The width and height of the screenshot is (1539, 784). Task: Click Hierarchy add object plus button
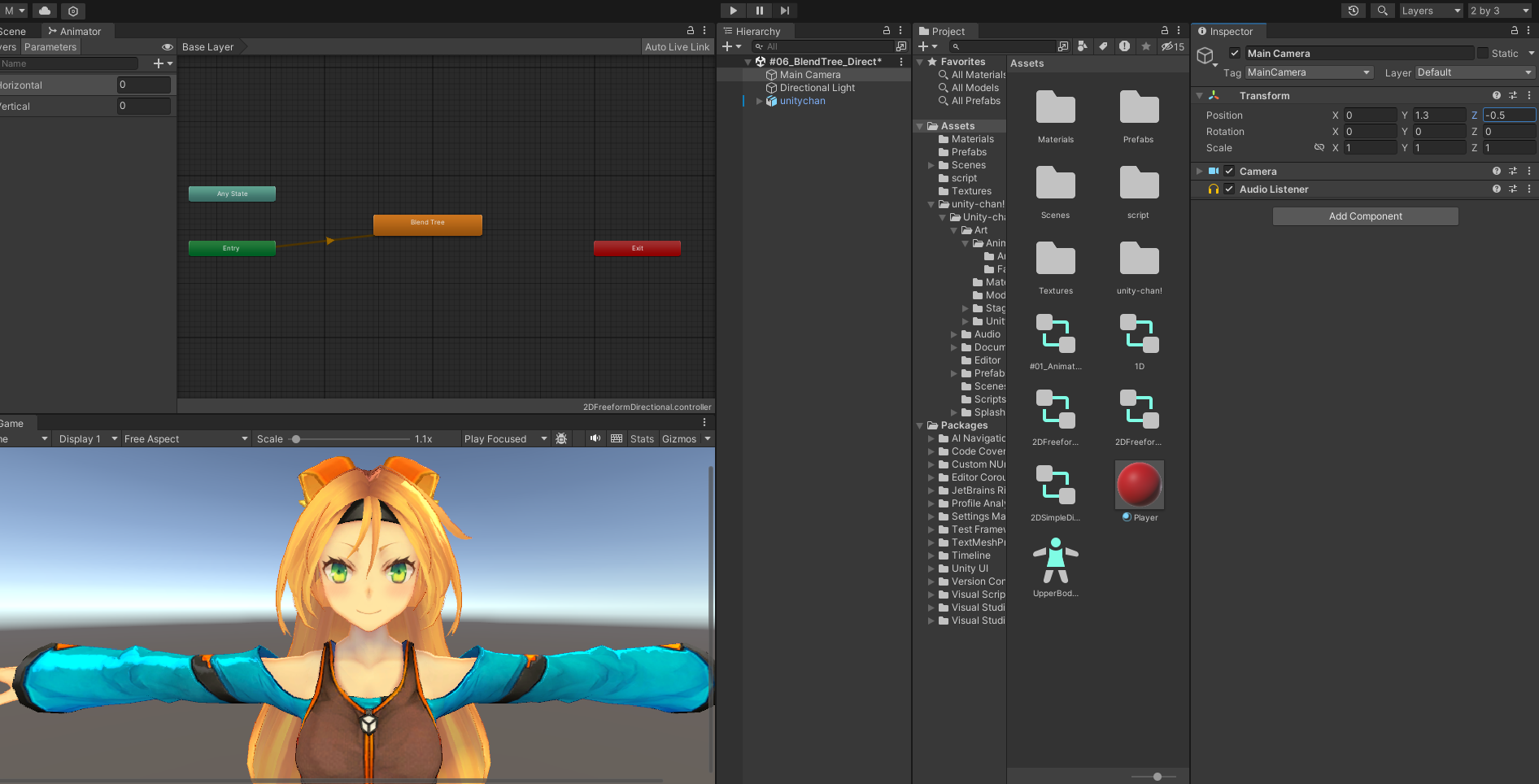pyautogui.click(x=727, y=46)
